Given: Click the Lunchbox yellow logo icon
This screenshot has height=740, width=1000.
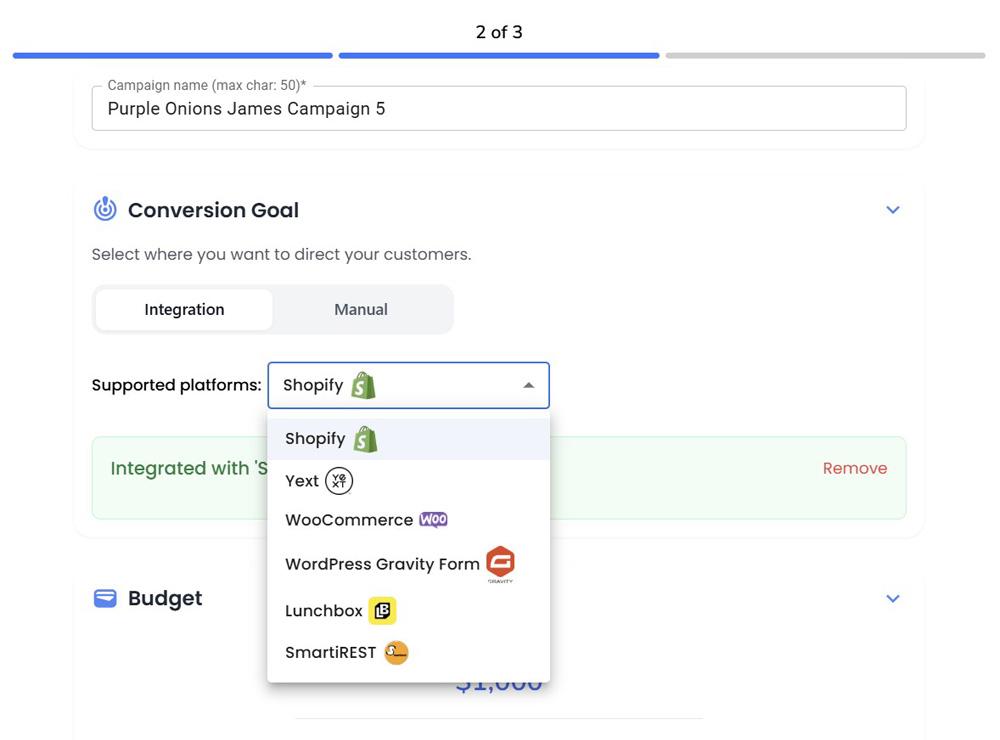Looking at the screenshot, I should coord(382,610).
